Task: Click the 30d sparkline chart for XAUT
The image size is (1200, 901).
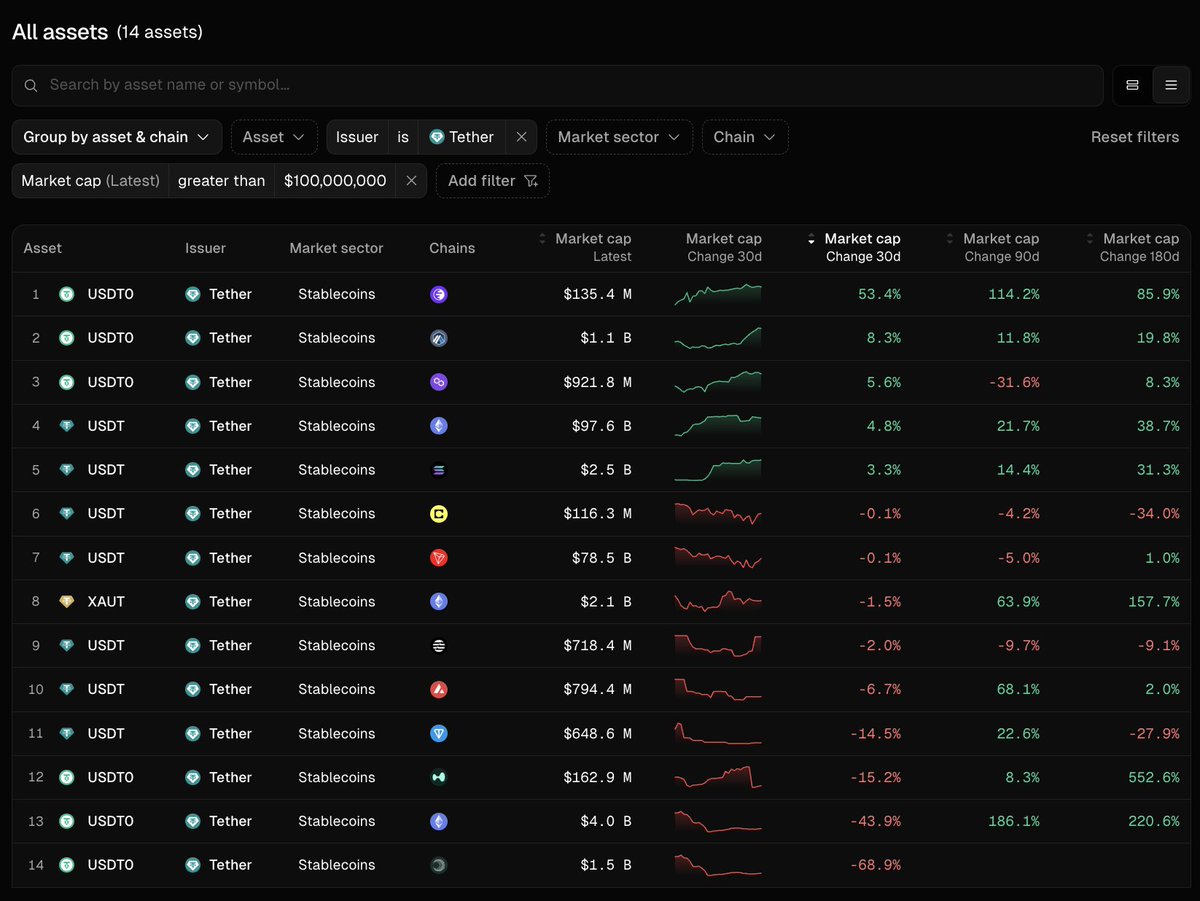Action: [718, 602]
